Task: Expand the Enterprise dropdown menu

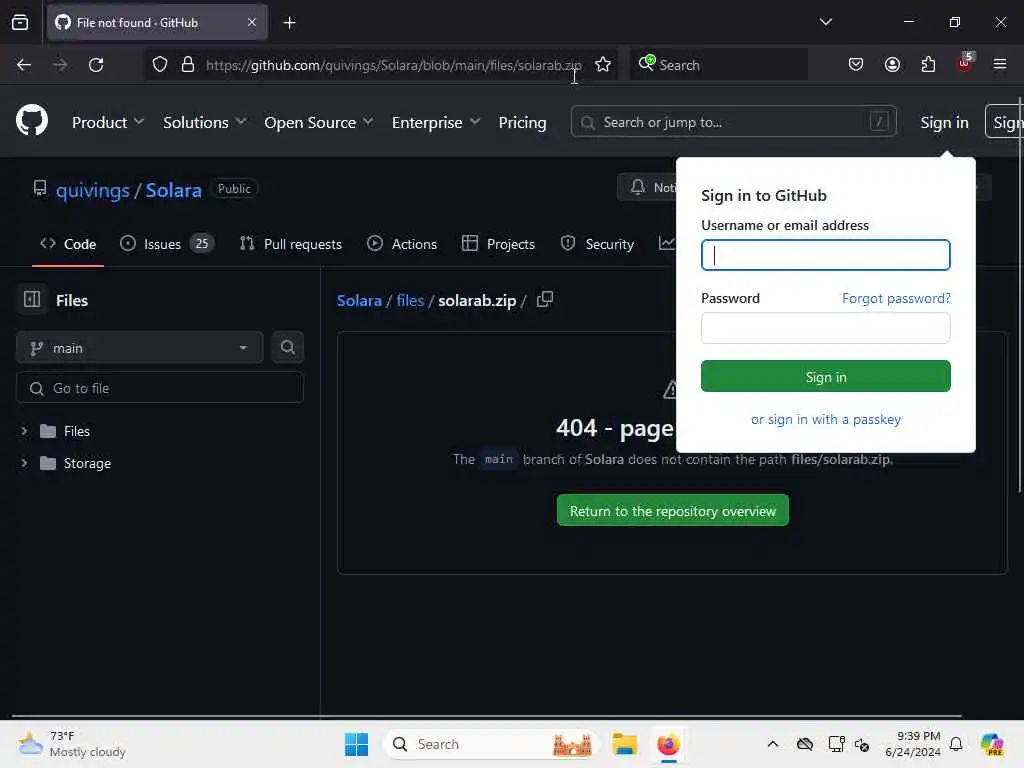Action: [436, 122]
